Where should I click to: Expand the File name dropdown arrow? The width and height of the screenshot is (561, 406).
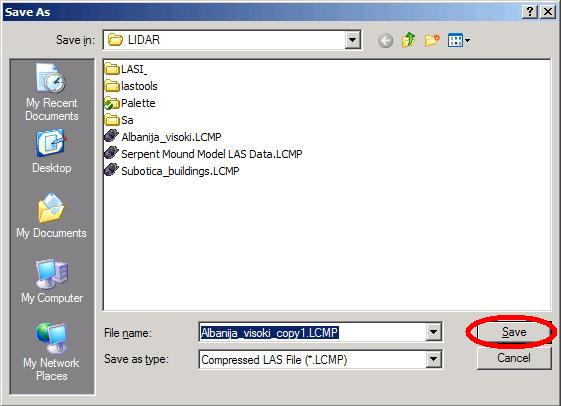(x=433, y=332)
